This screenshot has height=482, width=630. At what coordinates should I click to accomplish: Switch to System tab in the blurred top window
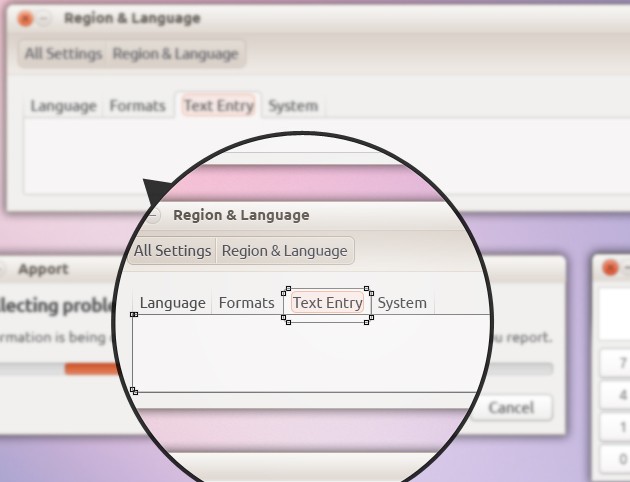tap(293, 106)
